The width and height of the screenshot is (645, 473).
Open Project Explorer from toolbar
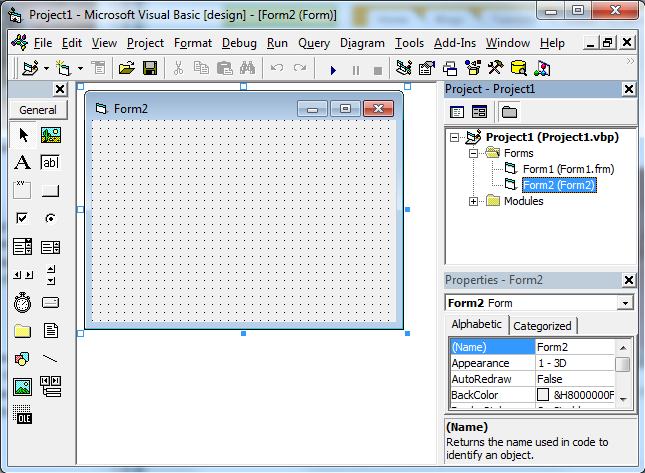coord(404,68)
